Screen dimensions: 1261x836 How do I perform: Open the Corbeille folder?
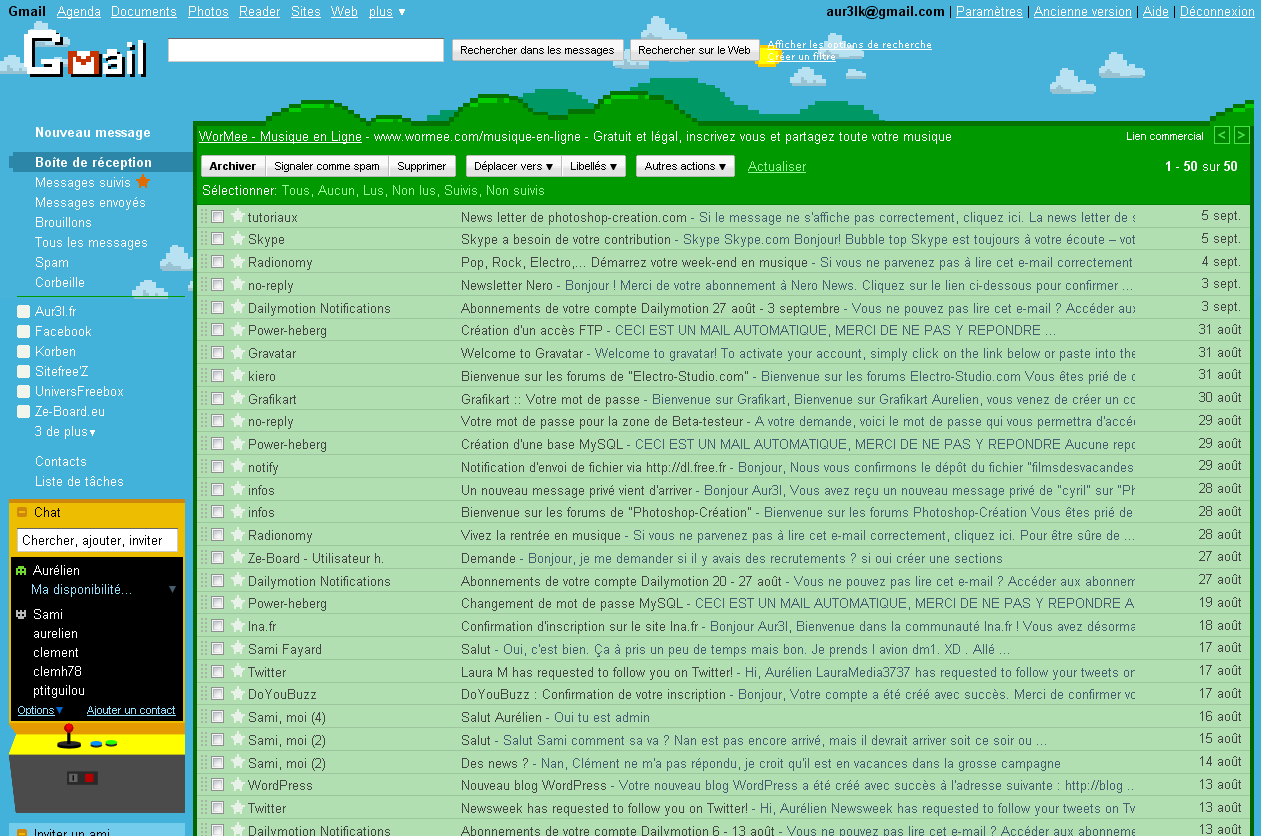60,282
